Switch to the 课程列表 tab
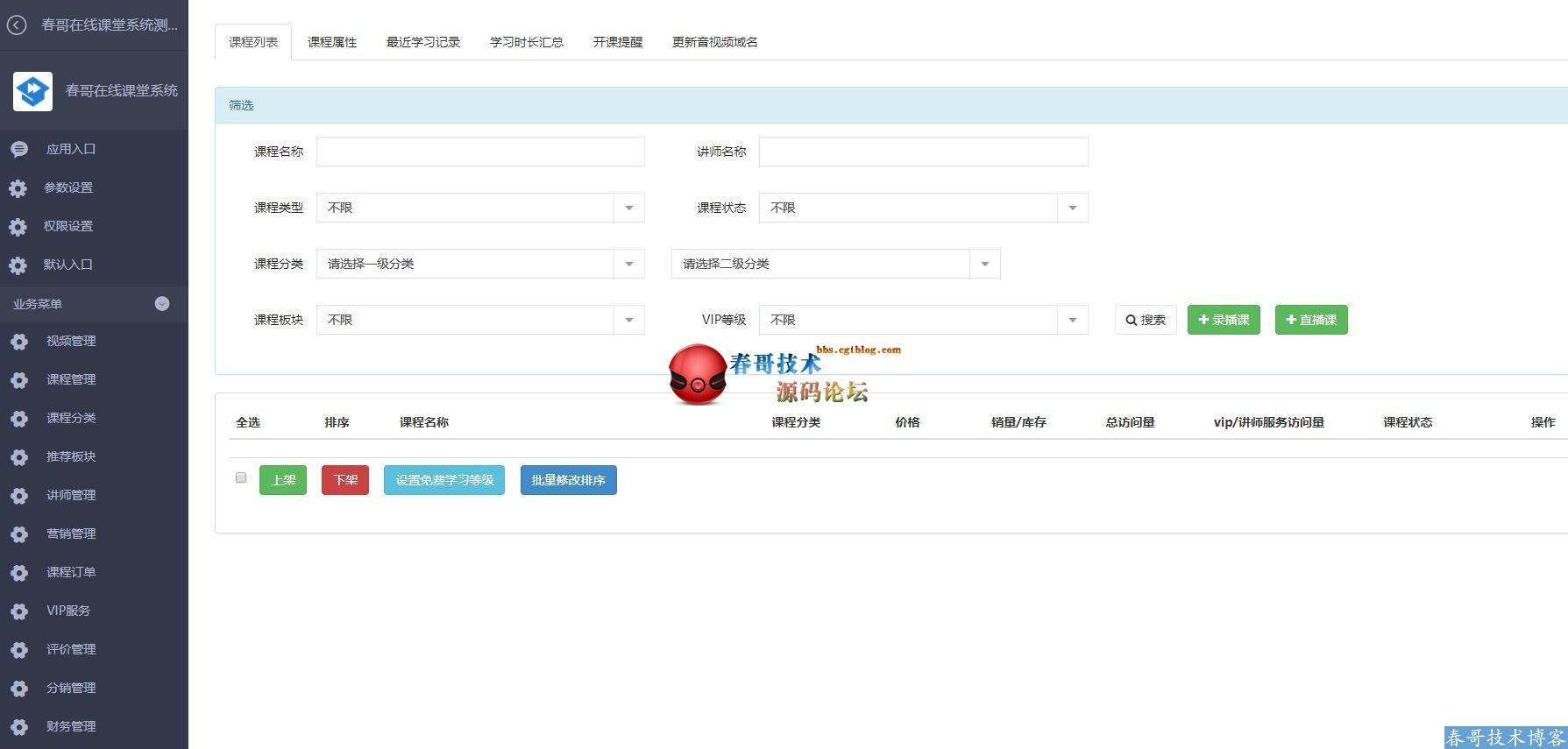 click(253, 42)
